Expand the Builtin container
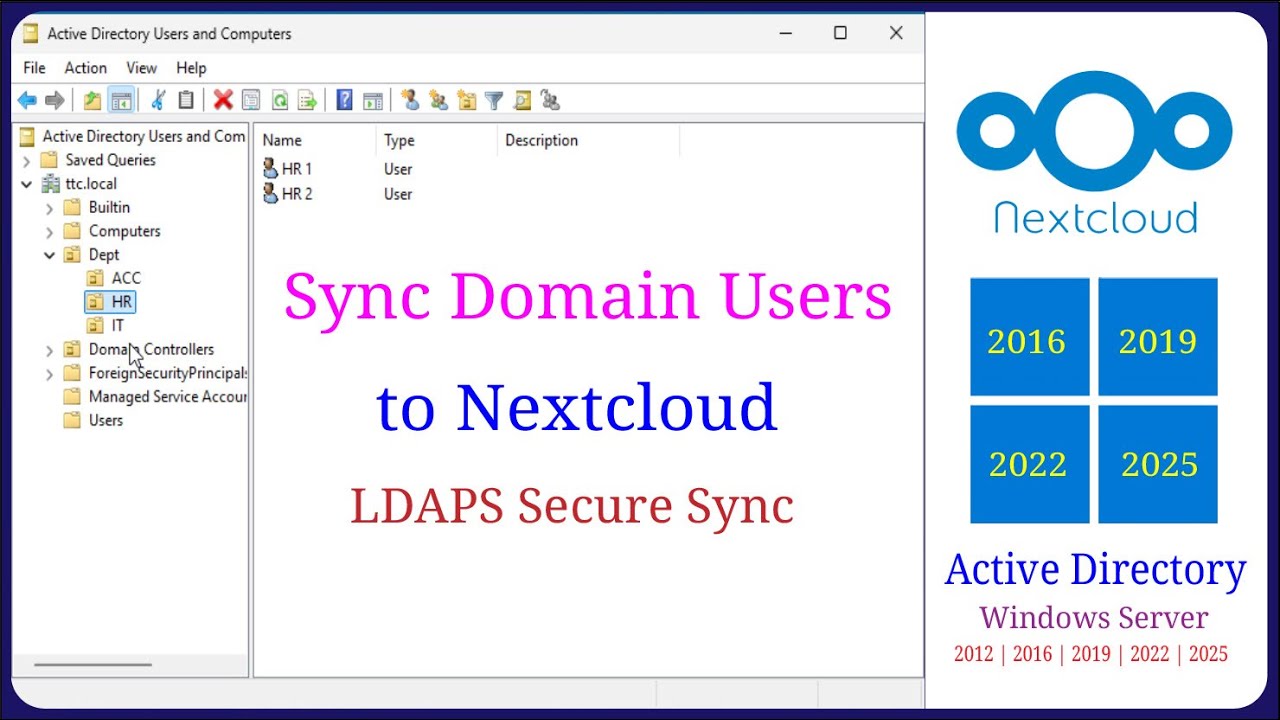The width and height of the screenshot is (1280, 720). point(50,208)
